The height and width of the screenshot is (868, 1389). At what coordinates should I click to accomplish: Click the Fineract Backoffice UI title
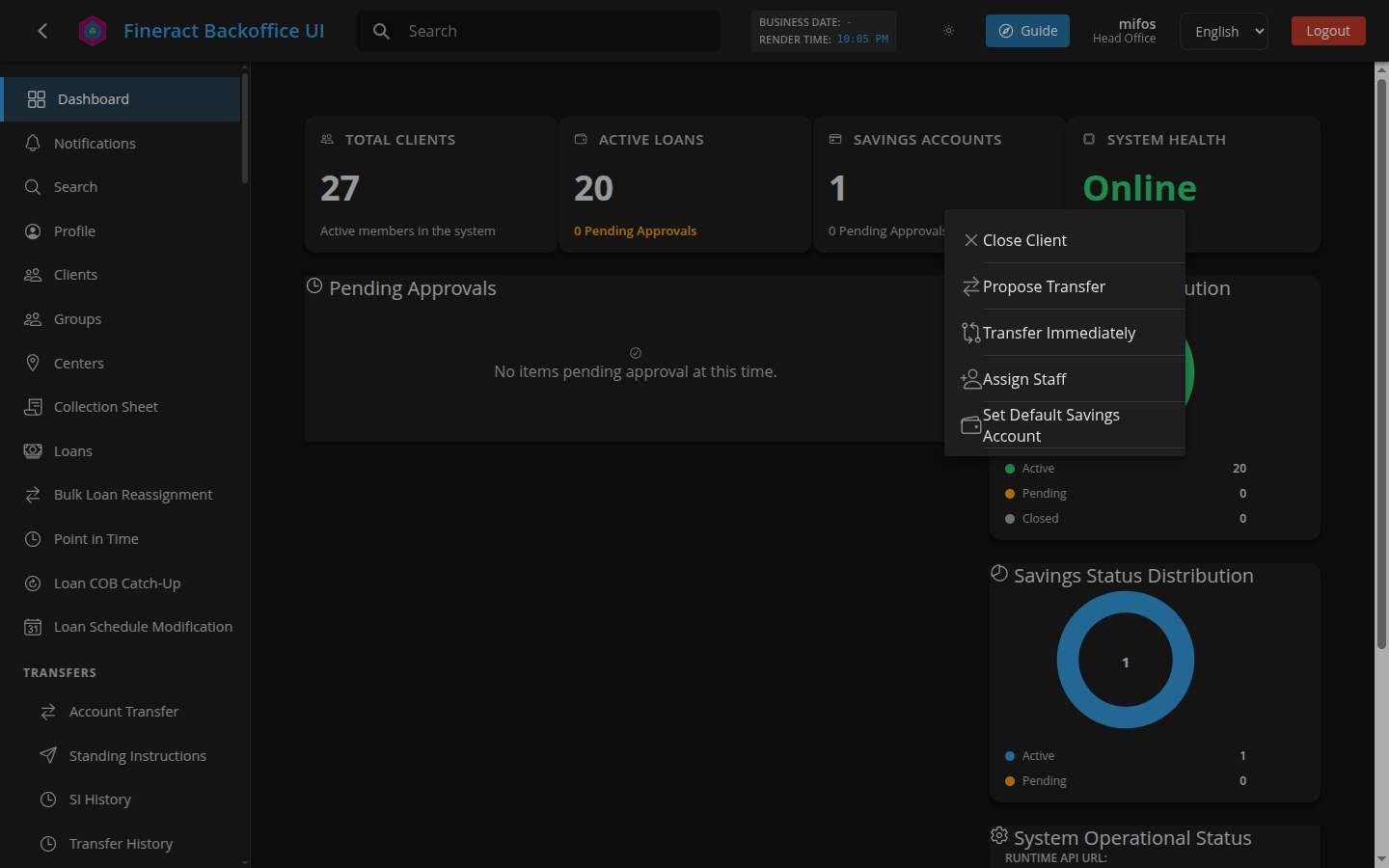pyautogui.click(x=224, y=31)
